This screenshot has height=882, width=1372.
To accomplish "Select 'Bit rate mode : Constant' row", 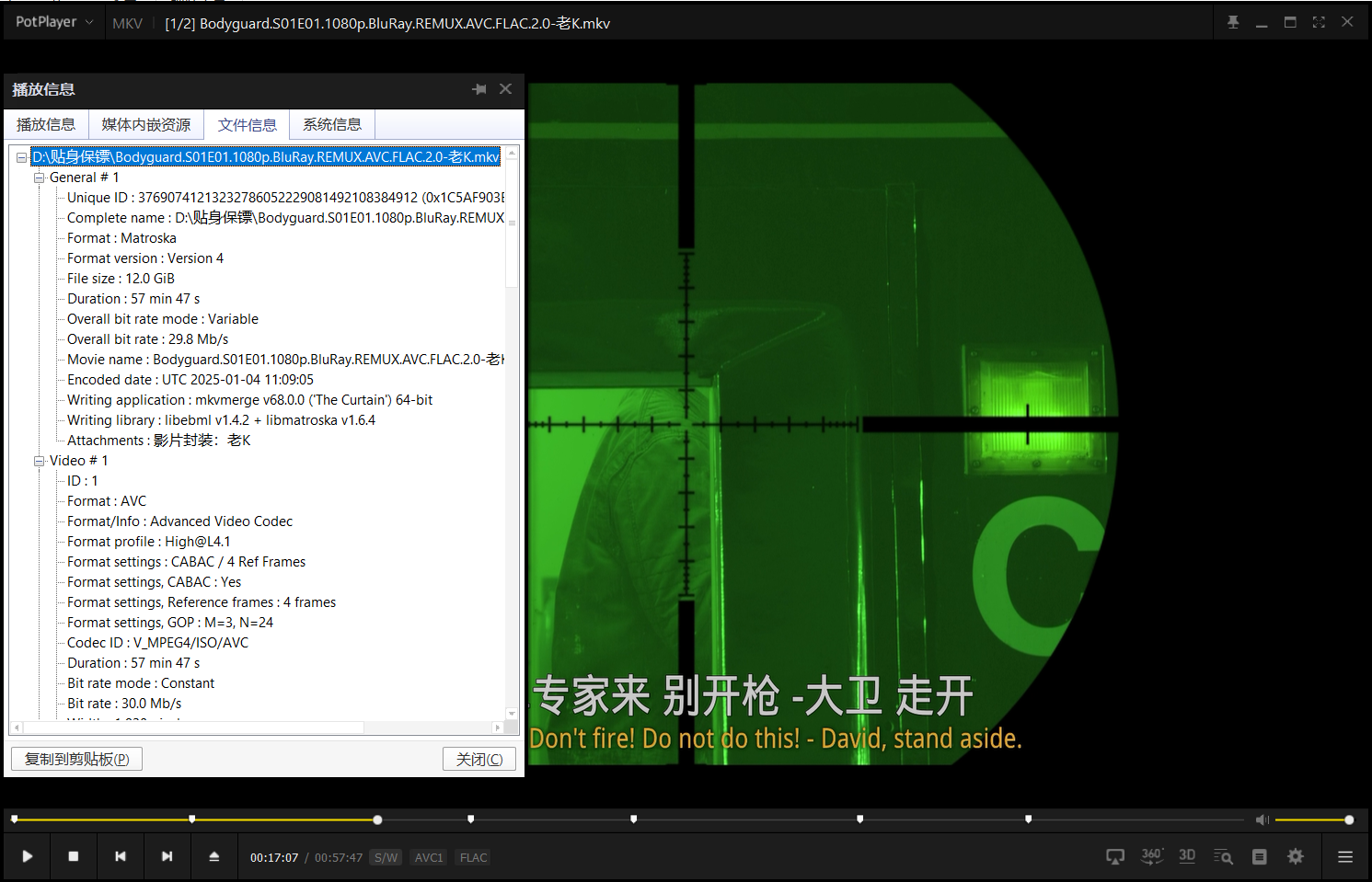I will pos(141,683).
